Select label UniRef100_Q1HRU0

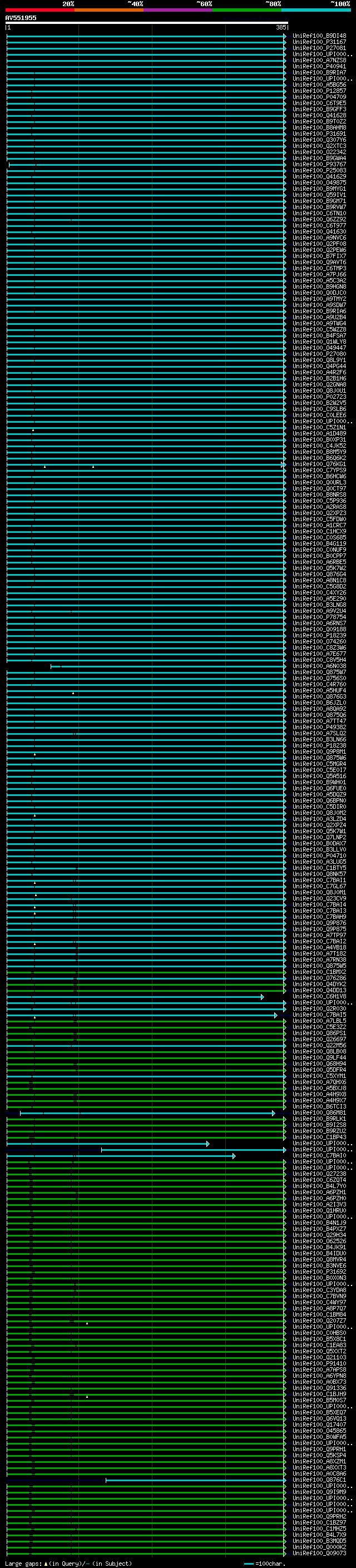pos(319,1211)
